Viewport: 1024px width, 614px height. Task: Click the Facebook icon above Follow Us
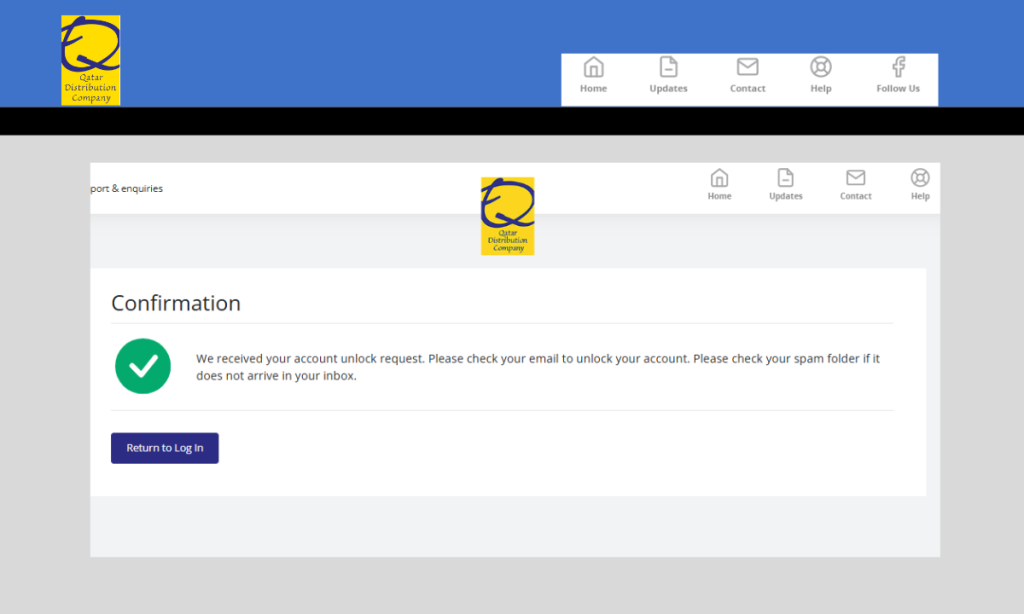[x=898, y=67]
